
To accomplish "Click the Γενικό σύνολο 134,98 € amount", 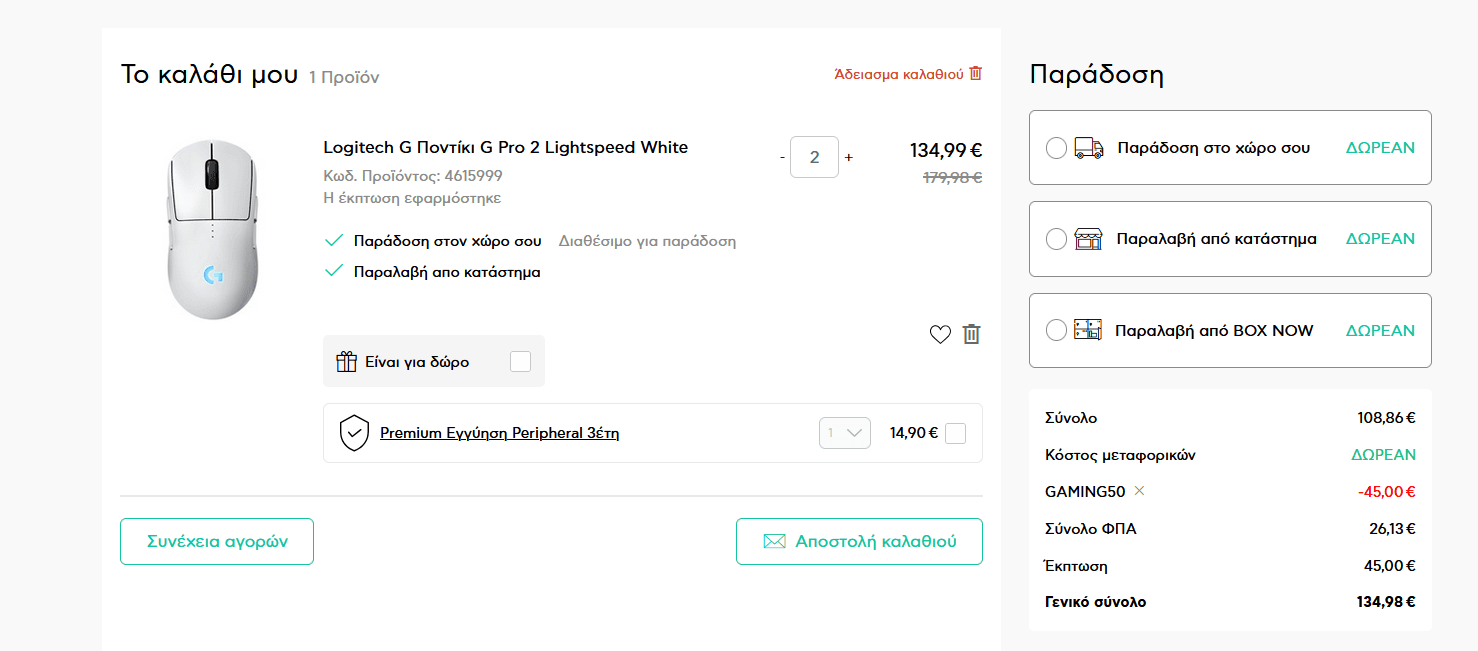I will [x=1386, y=602].
